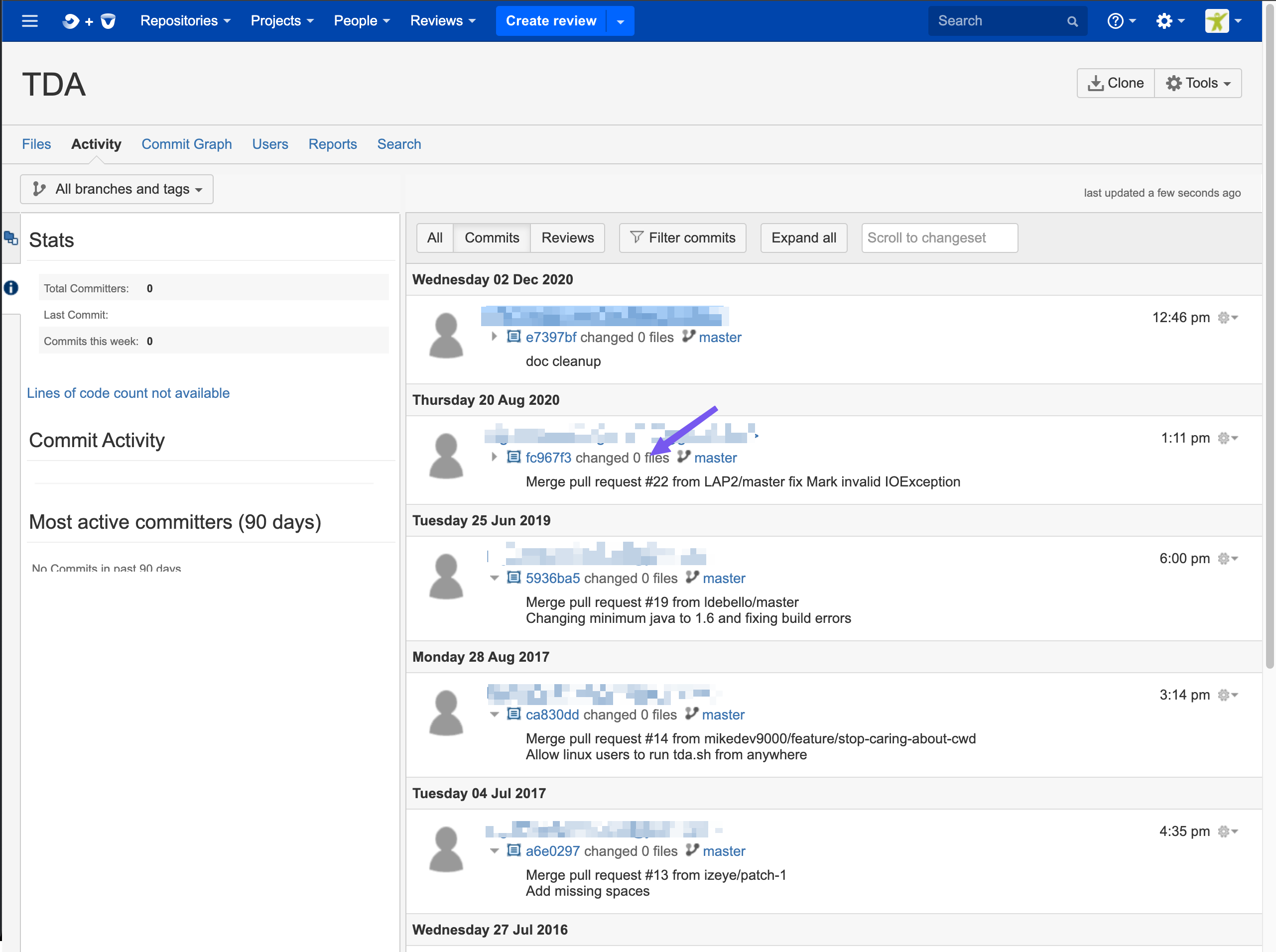Open All branches and tags dropdown

tap(117, 189)
